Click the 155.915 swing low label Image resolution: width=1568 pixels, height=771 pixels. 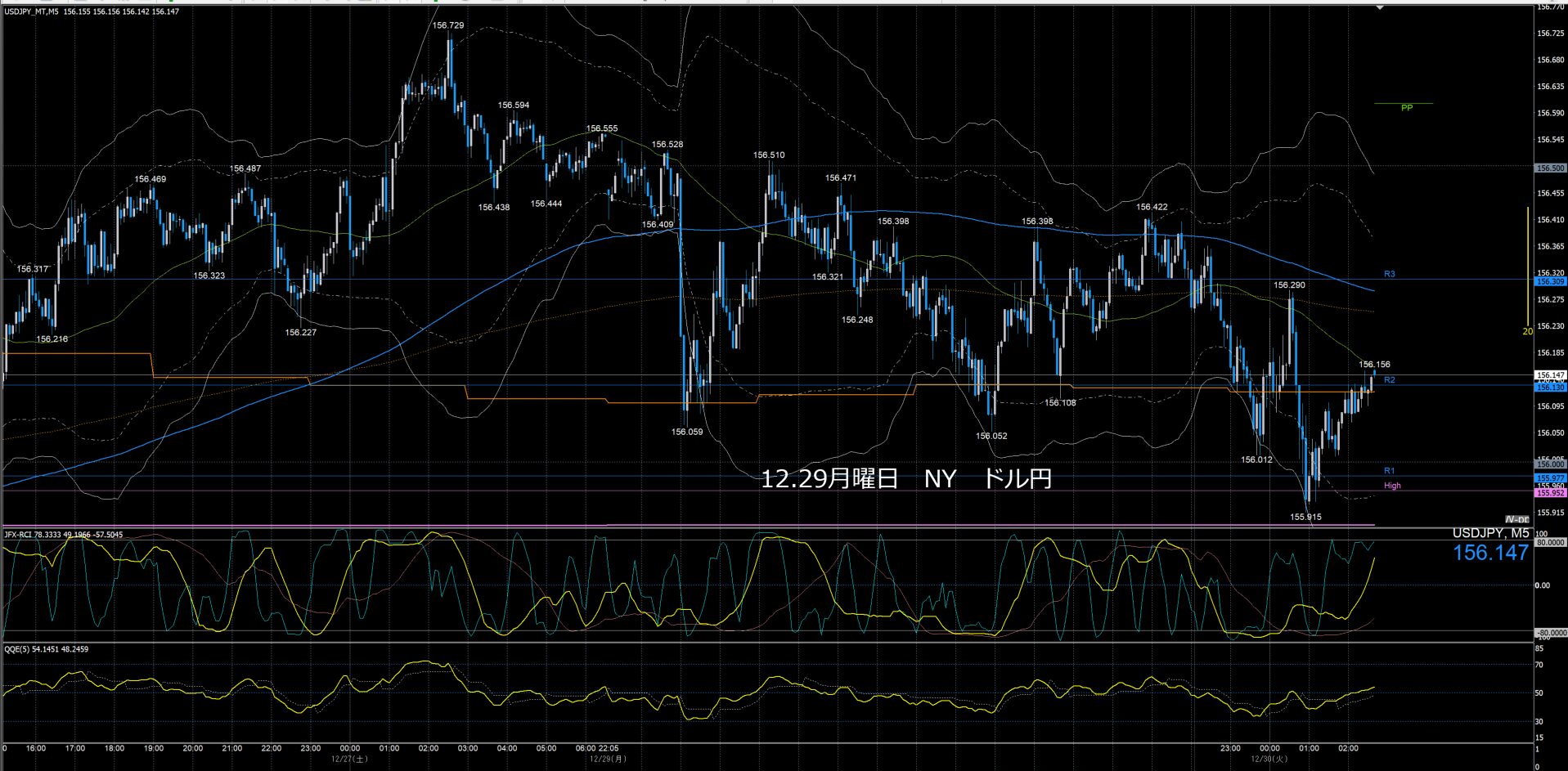click(1305, 517)
